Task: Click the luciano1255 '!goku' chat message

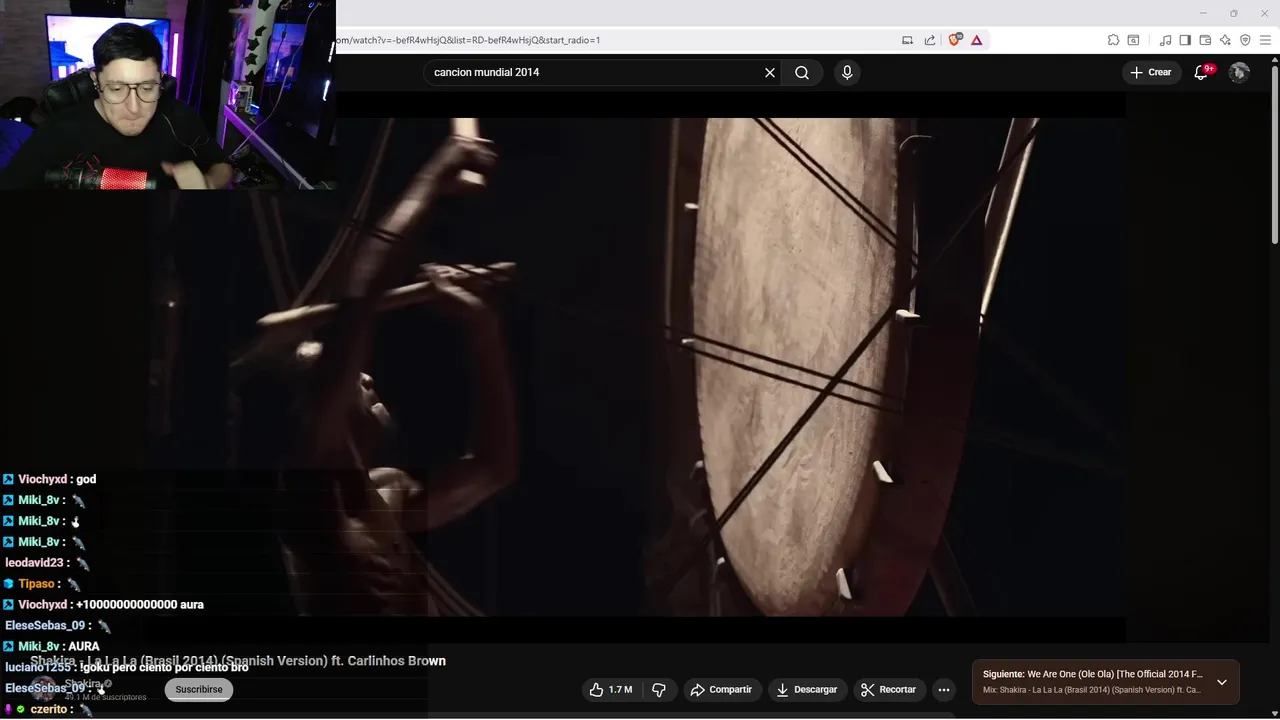Action: [126, 667]
